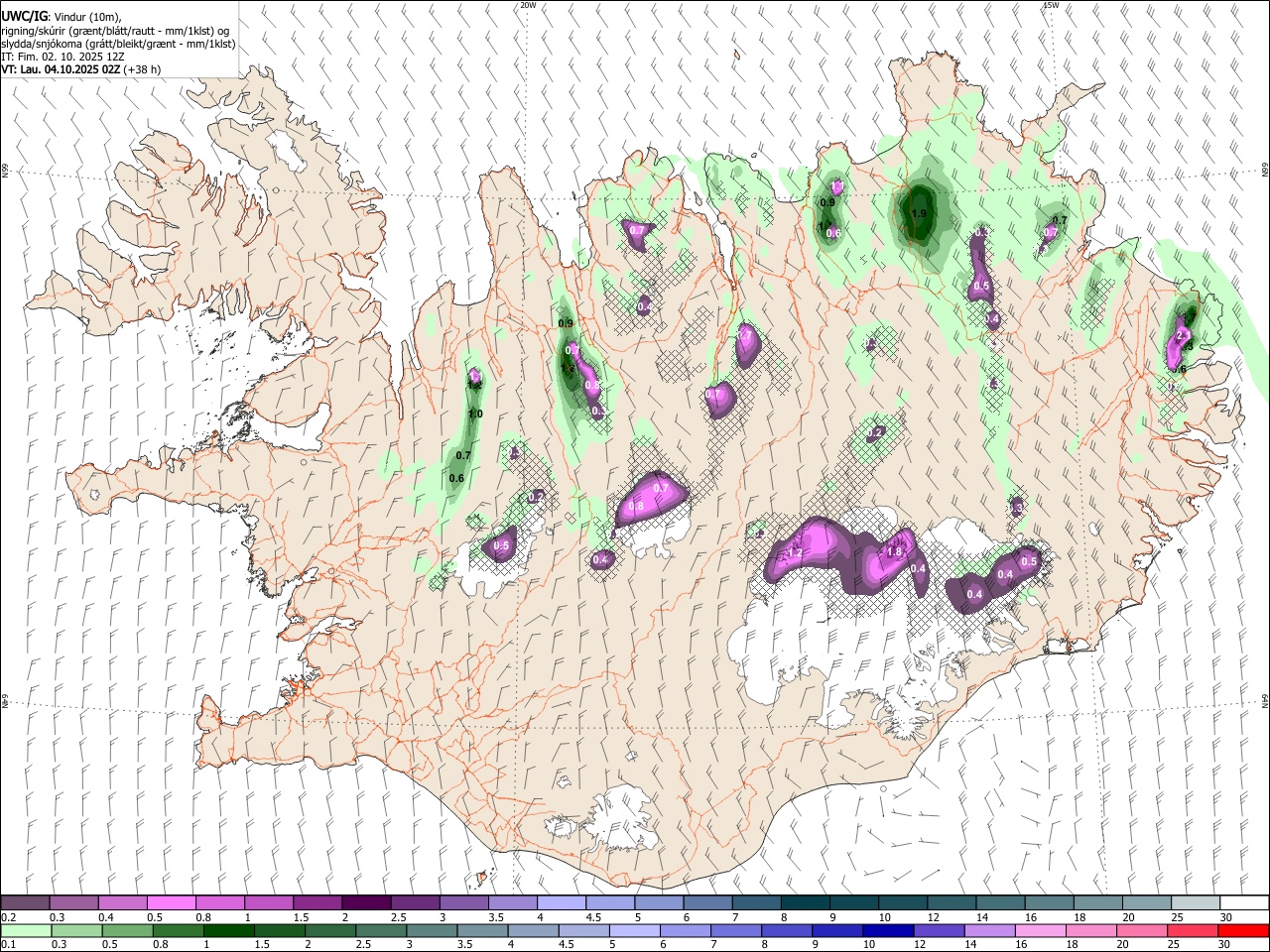This screenshot has width=1270, height=952.
Task: Select the 'rigning/skúrir (grænt/blátt/rautt - mm/1klst) og' line
Action: click(116, 31)
